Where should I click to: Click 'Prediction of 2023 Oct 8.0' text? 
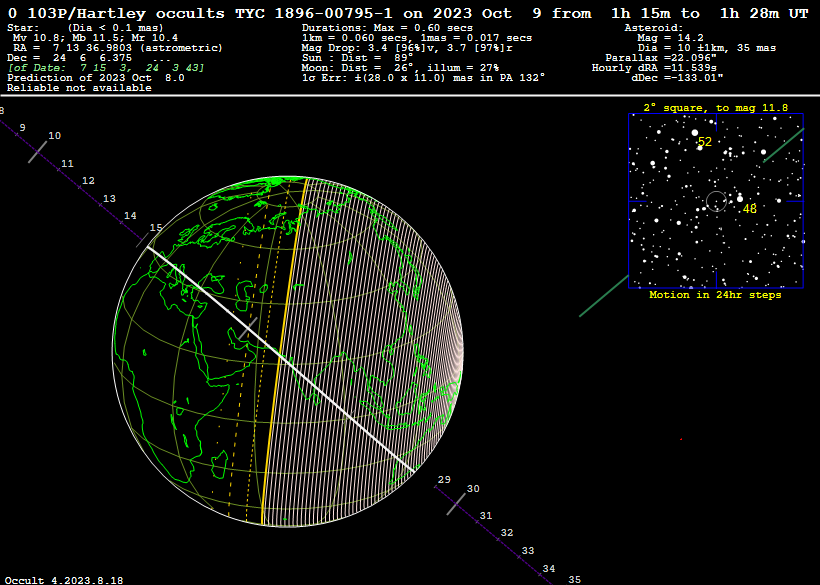coord(96,78)
